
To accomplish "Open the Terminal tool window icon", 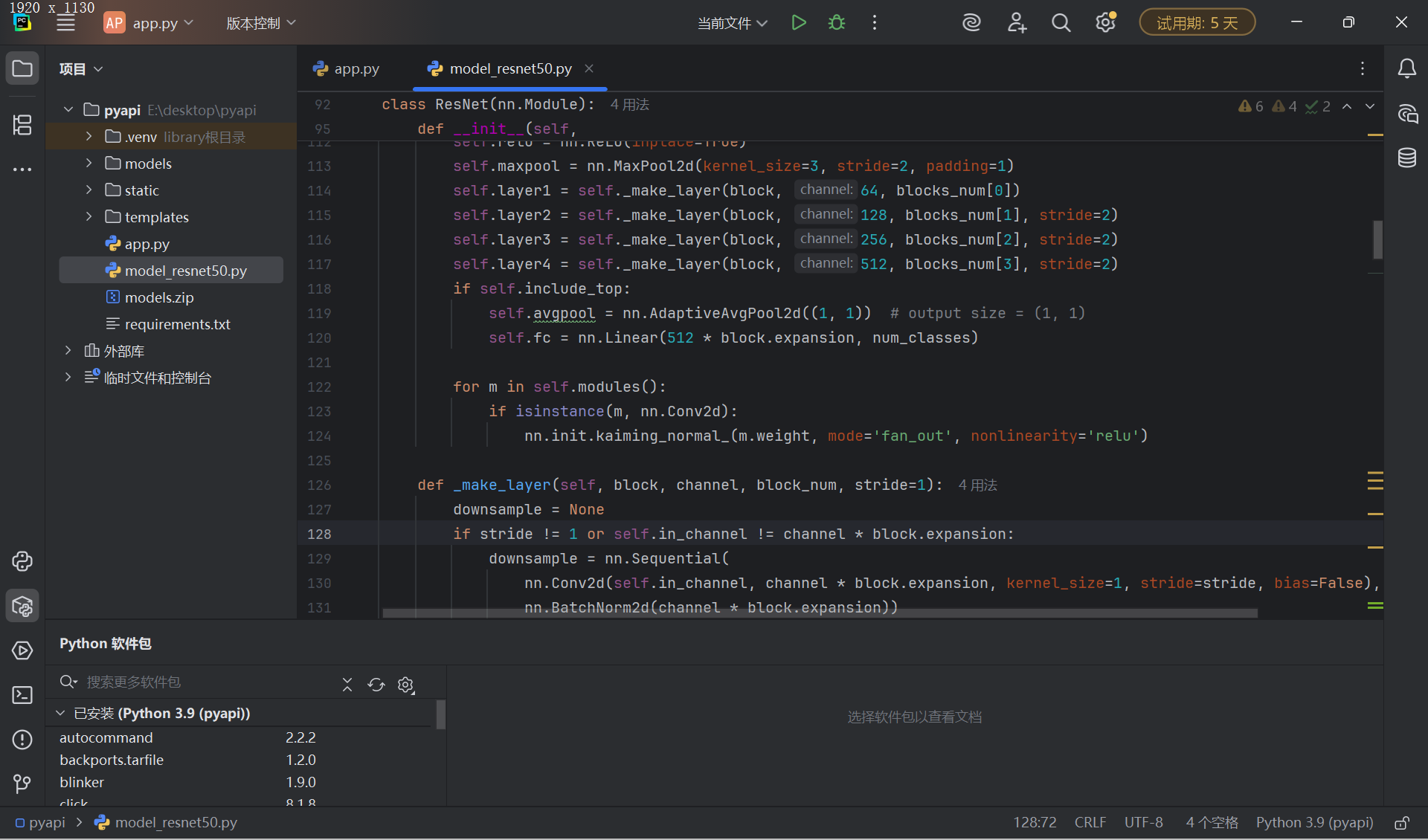I will pos(22,695).
